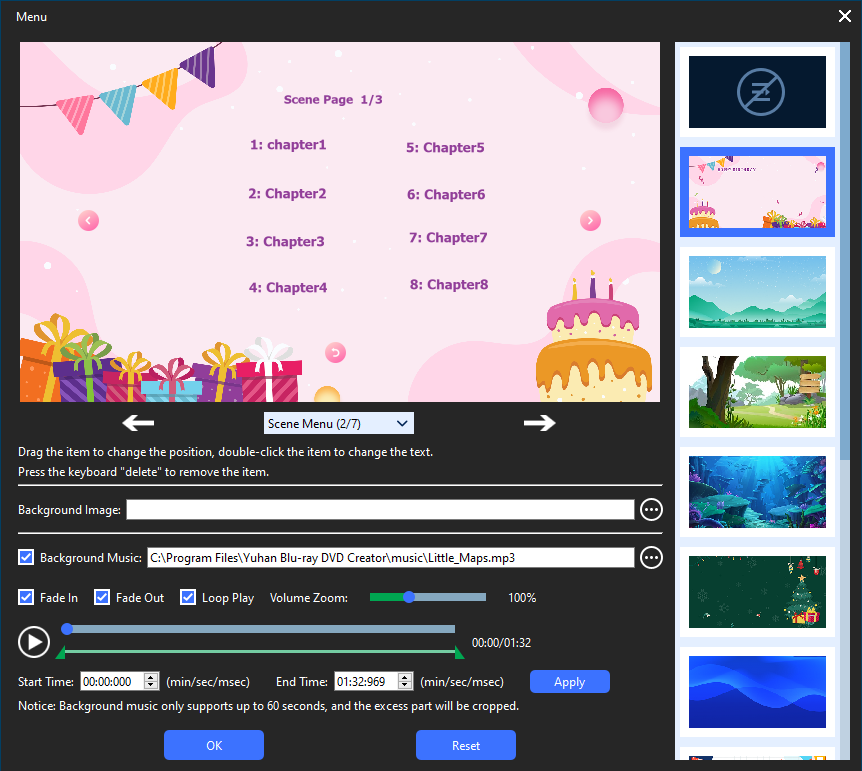Select Chapter3 item in menu preview
Image resolution: width=862 pixels, height=771 pixels.
[x=285, y=242]
